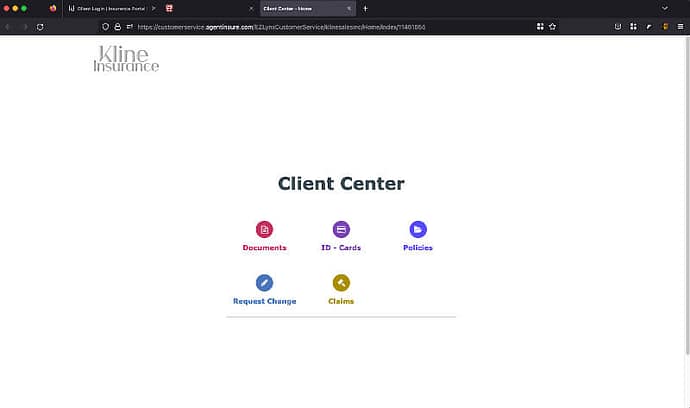Viewport: 690px width, 408px height.
Task: Open the blue Policies folder icon
Action: 418,229
